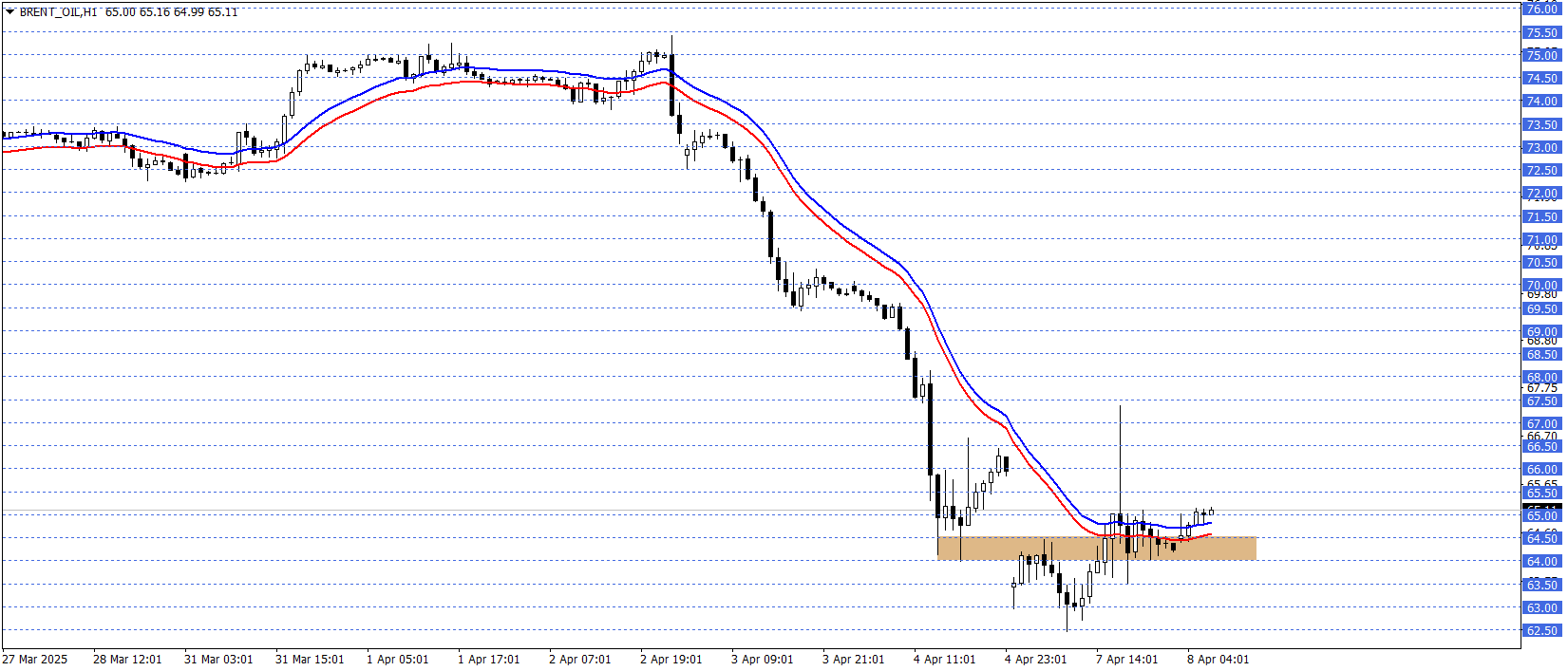Click the 28 Mar 12:01 time label
The image size is (1568, 671).
127,660
